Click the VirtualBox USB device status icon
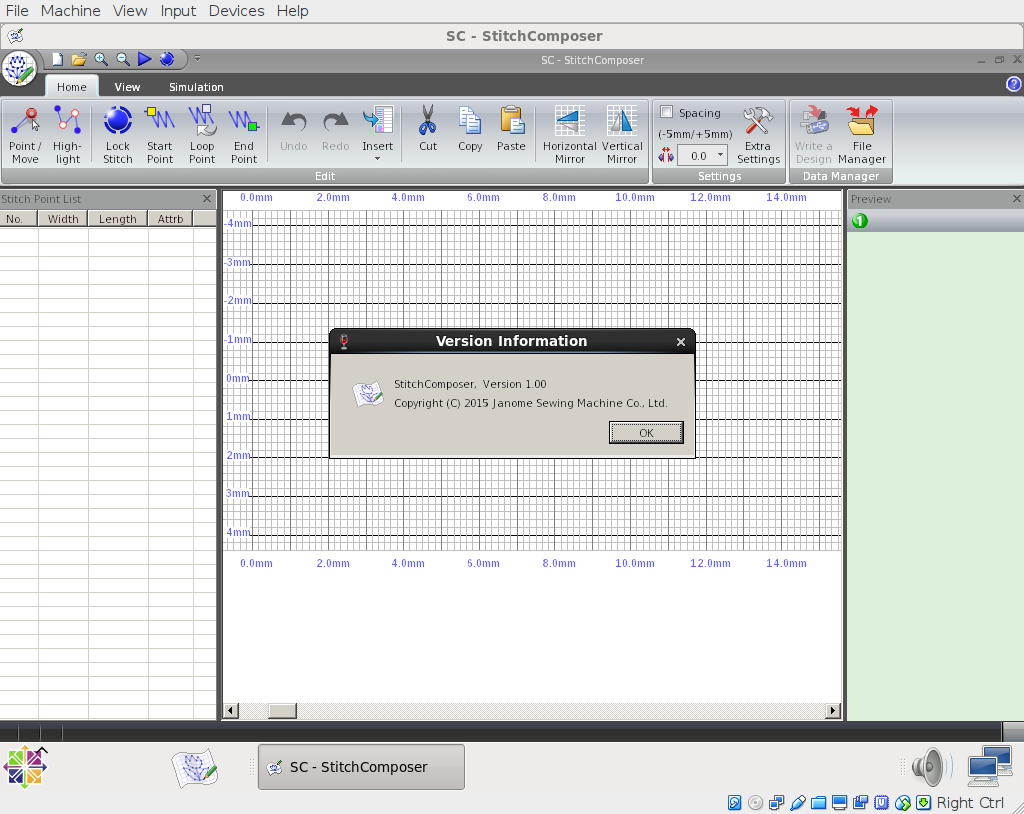This screenshot has height=814, width=1024. 797,803
